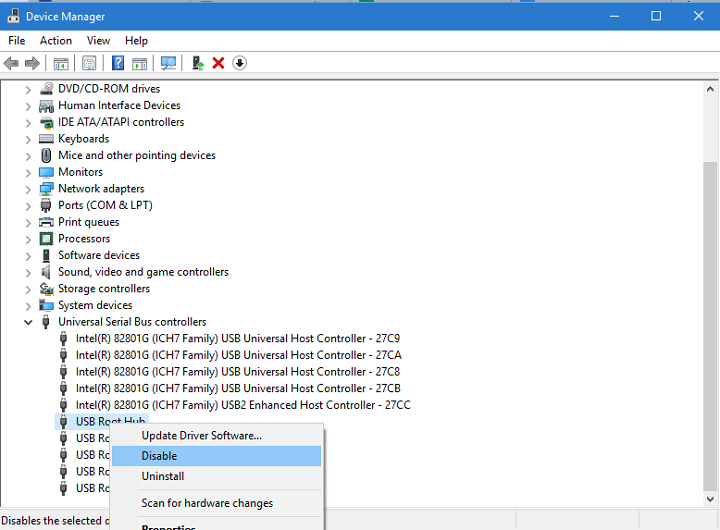Select the Software devices label

[99, 255]
